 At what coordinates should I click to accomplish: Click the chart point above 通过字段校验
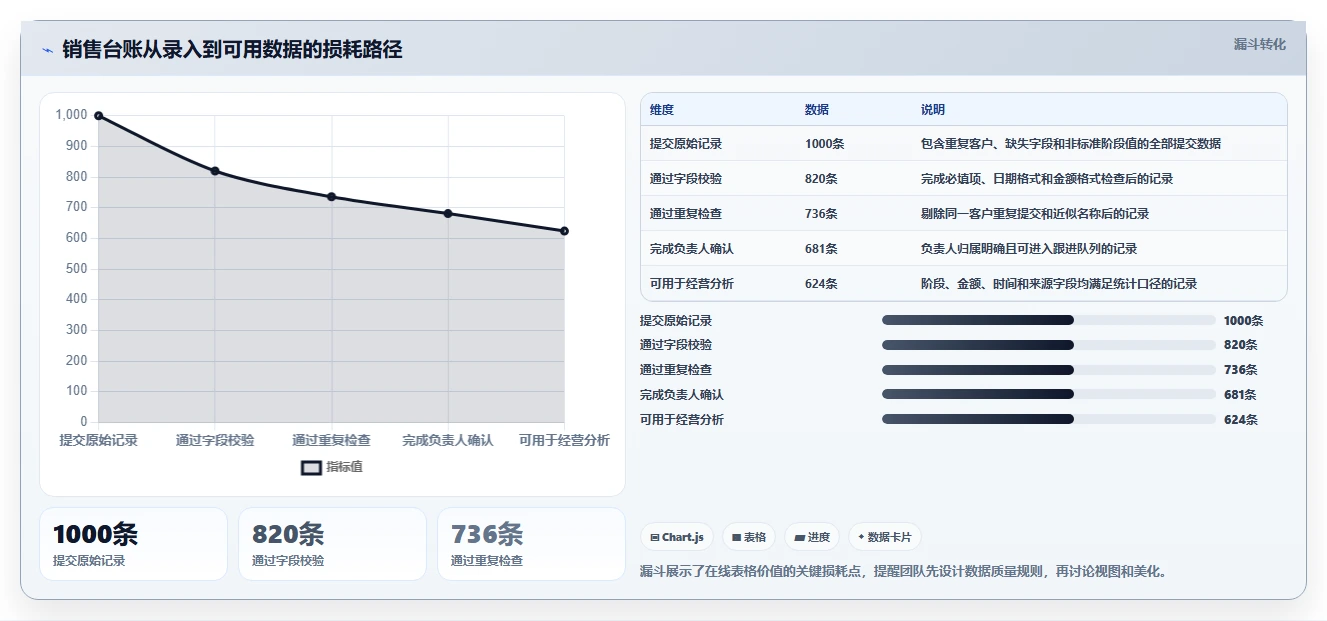215,171
